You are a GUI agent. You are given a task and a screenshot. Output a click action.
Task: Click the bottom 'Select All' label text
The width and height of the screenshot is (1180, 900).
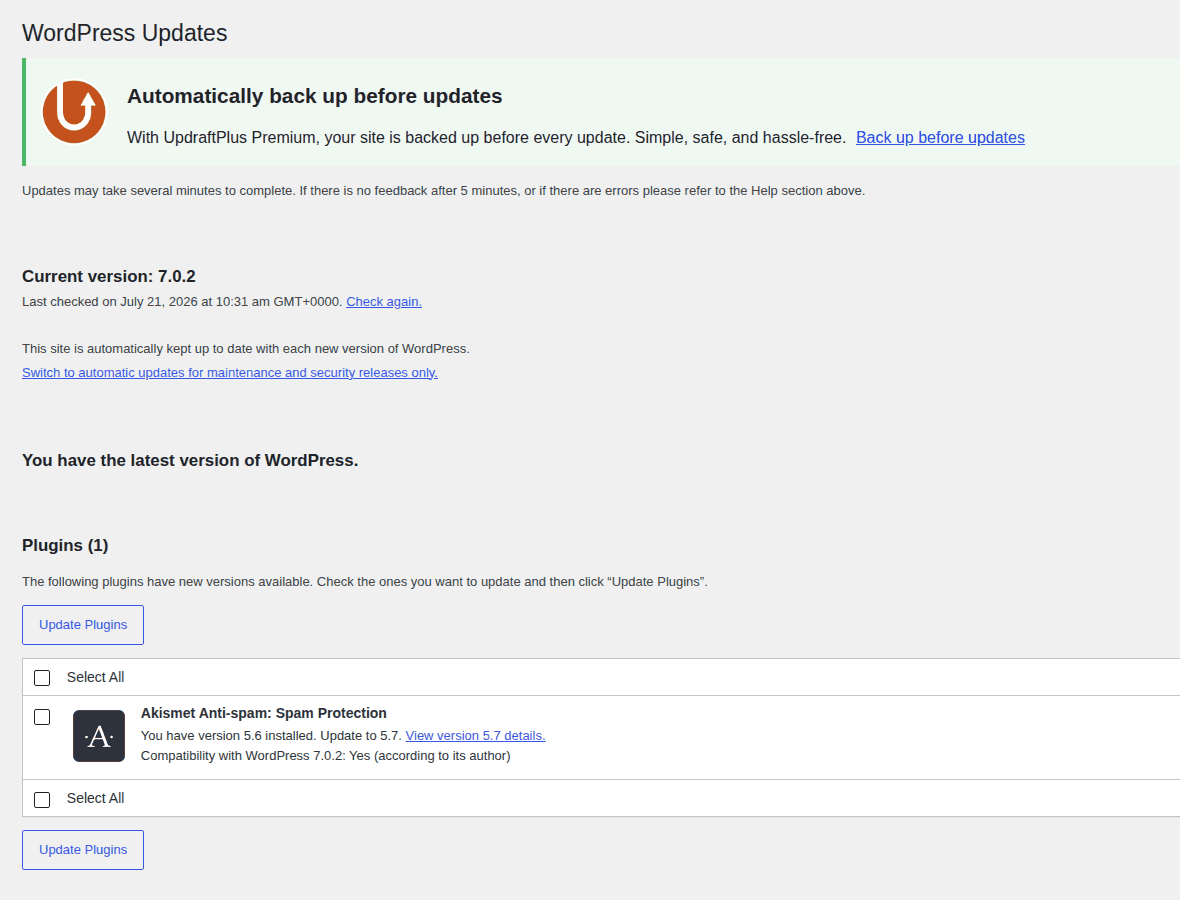pos(96,798)
